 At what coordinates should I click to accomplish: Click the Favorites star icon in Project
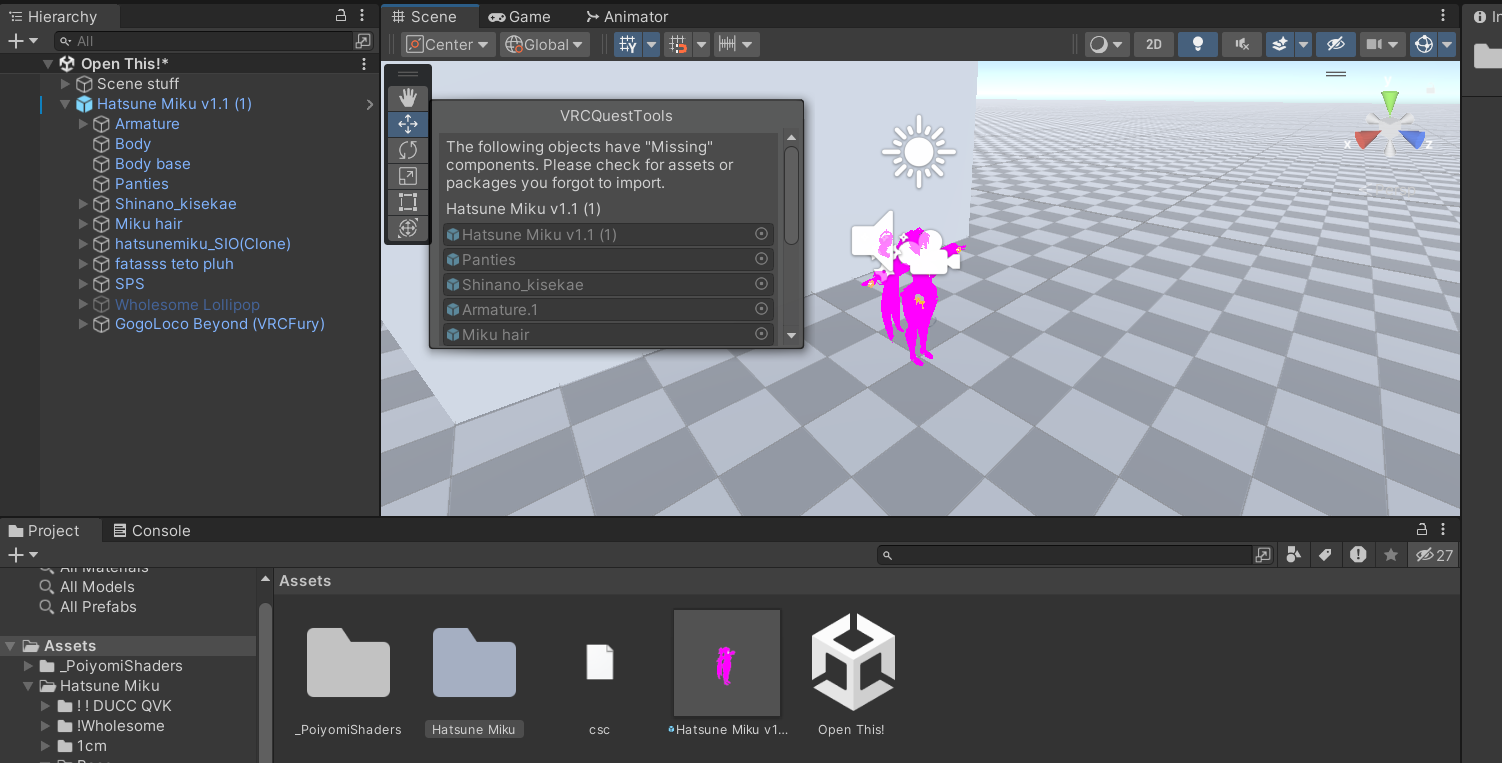click(x=1391, y=555)
